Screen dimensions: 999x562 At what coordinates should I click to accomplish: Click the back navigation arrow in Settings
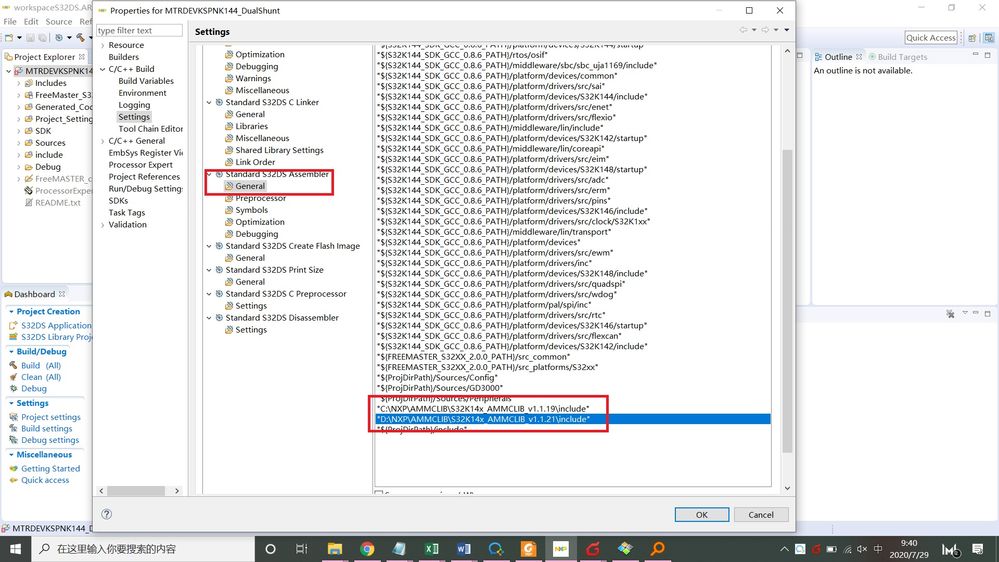pos(743,30)
